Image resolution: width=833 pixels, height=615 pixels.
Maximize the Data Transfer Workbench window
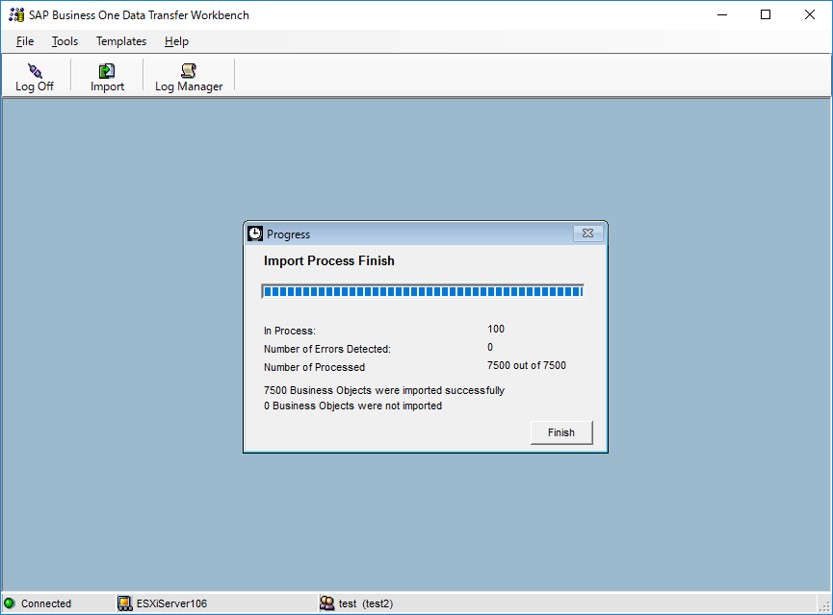(x=766, y=15)
